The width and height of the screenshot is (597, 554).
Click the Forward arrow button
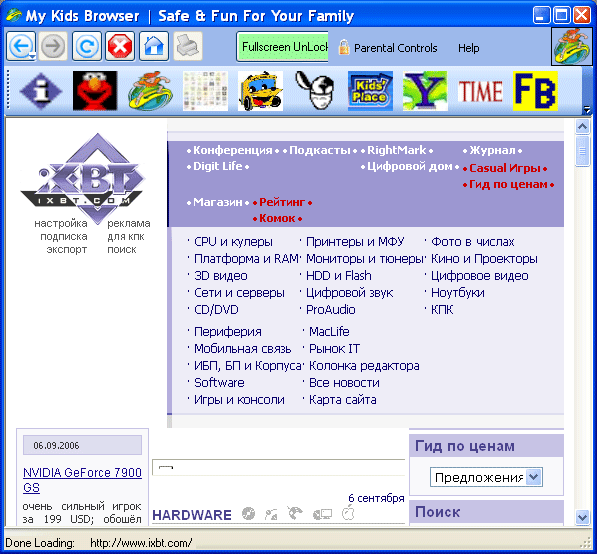pos(53,46)
